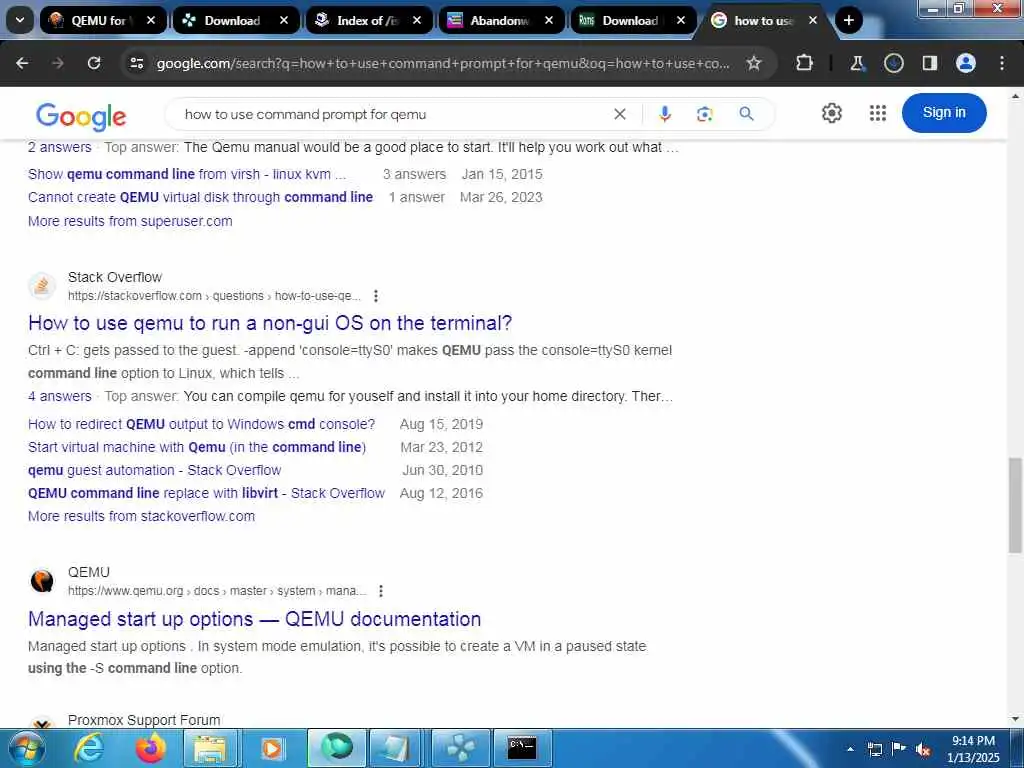
Task: Show hidden system tray icons
Action: (850, 749)
